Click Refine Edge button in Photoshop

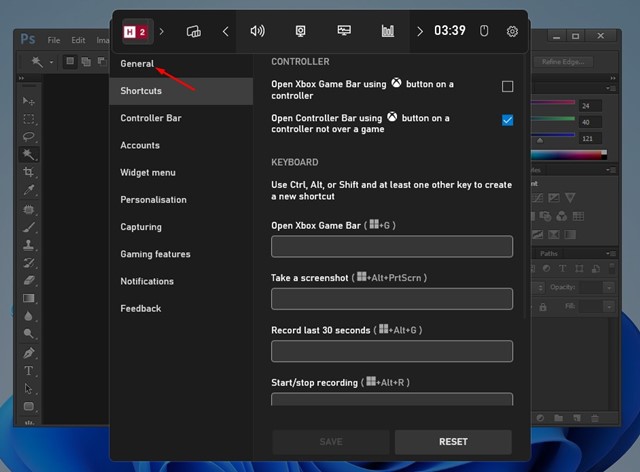pos(563,62)
